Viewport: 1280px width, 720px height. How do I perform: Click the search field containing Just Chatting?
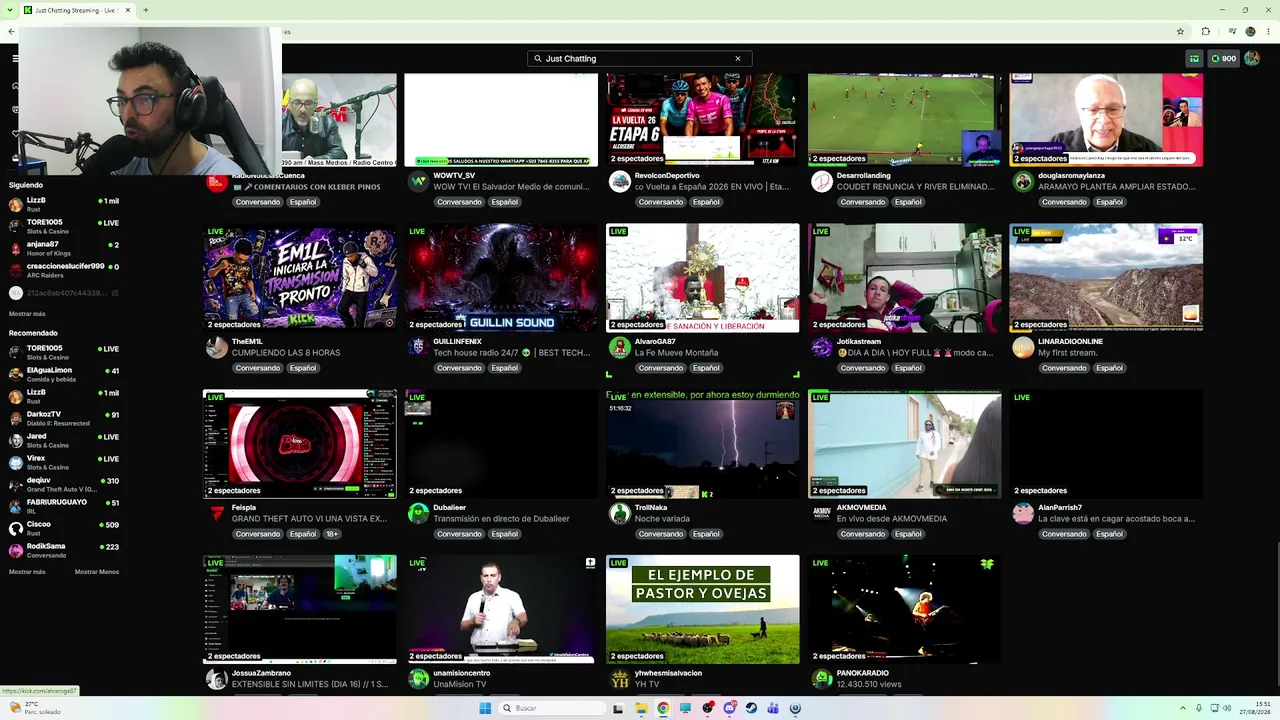(x=639, y=58)
